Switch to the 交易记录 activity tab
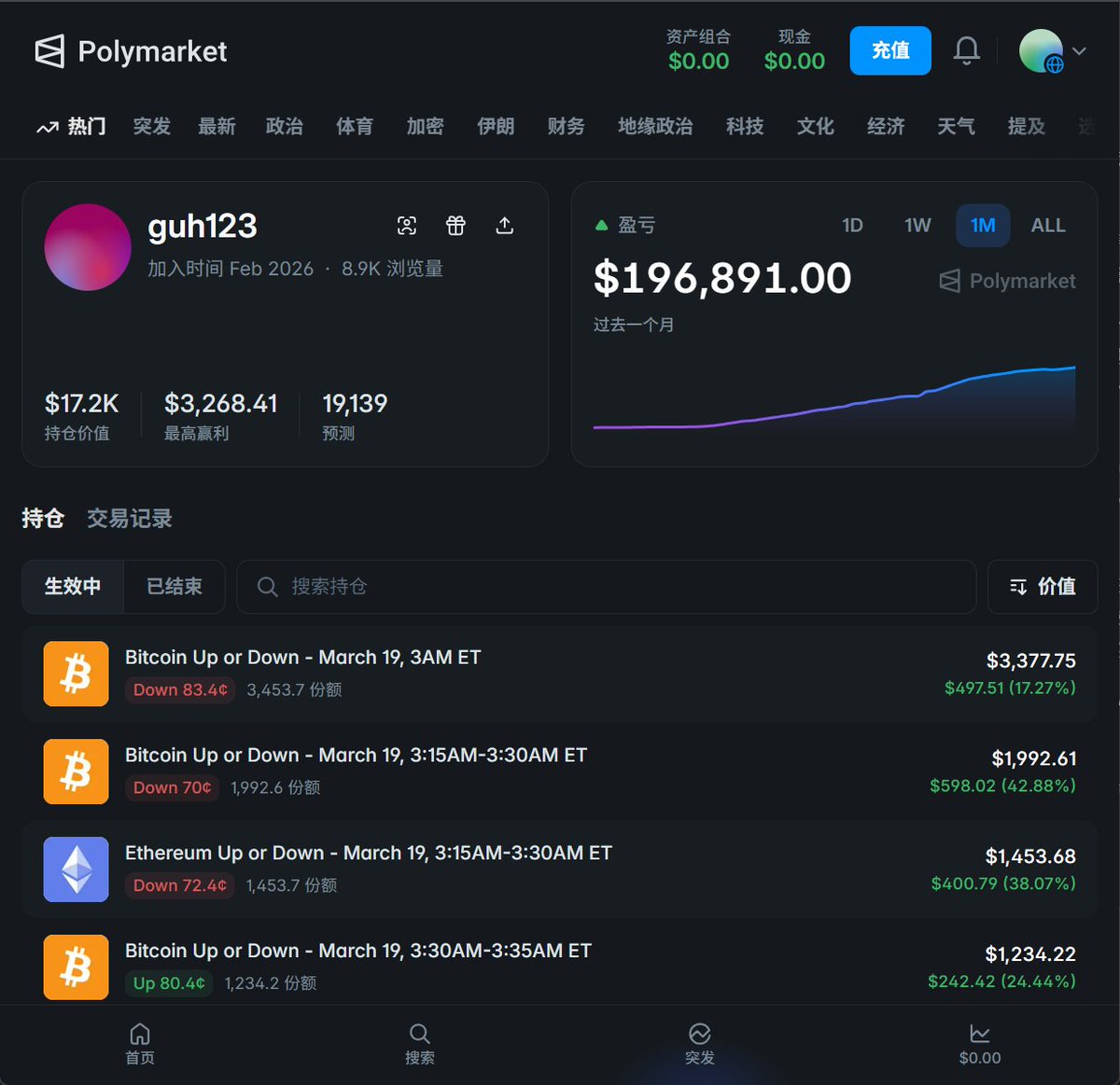This screenshot has height=1085, width=1120. click(130, 519)
